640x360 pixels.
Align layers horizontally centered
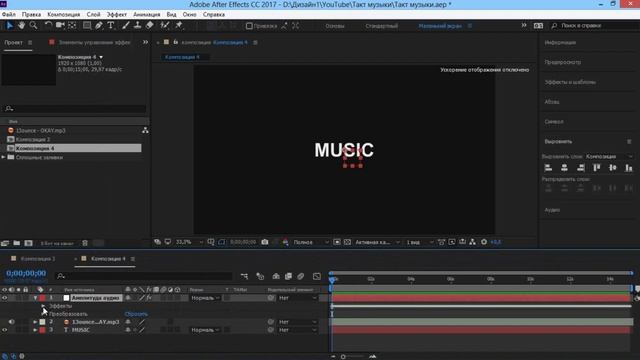(x=564, y=168)
